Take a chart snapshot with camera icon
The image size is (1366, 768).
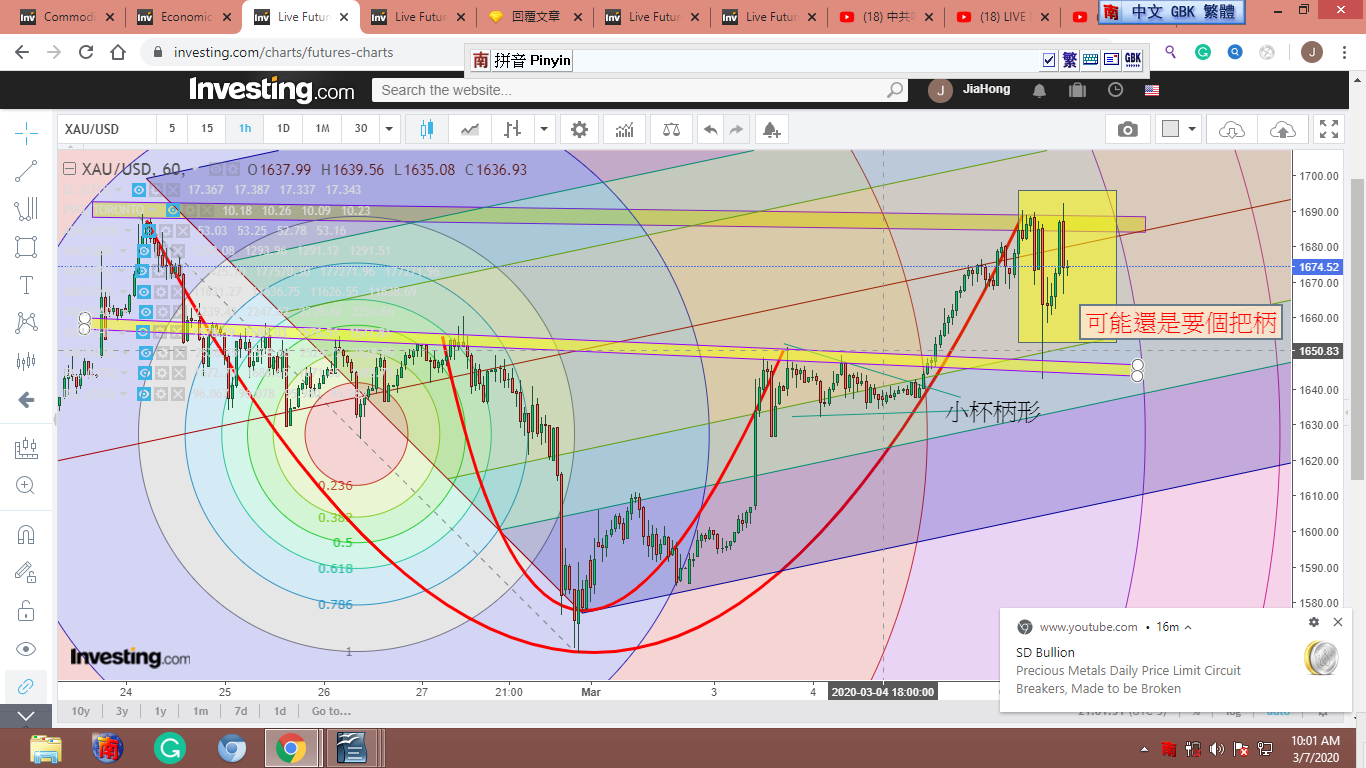tap(1127, 129)
